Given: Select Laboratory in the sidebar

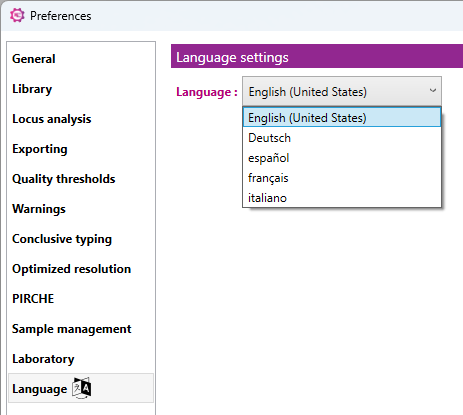Looking at the screenshot, I should pos(43,359).
